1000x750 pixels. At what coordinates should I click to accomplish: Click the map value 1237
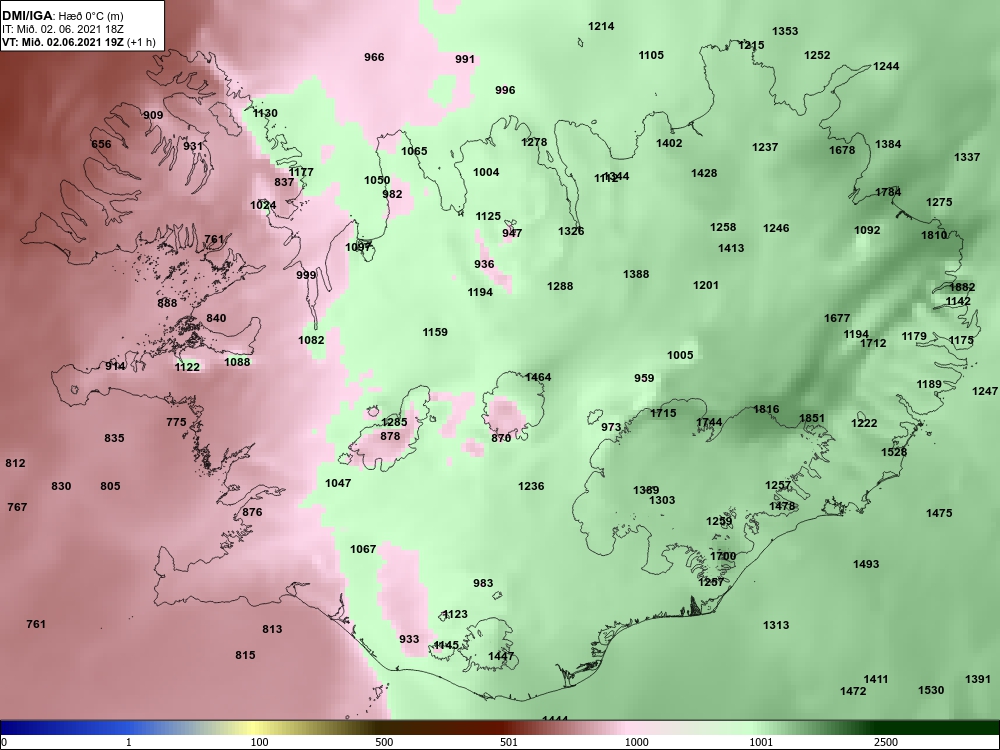click(x=765, y=147)
